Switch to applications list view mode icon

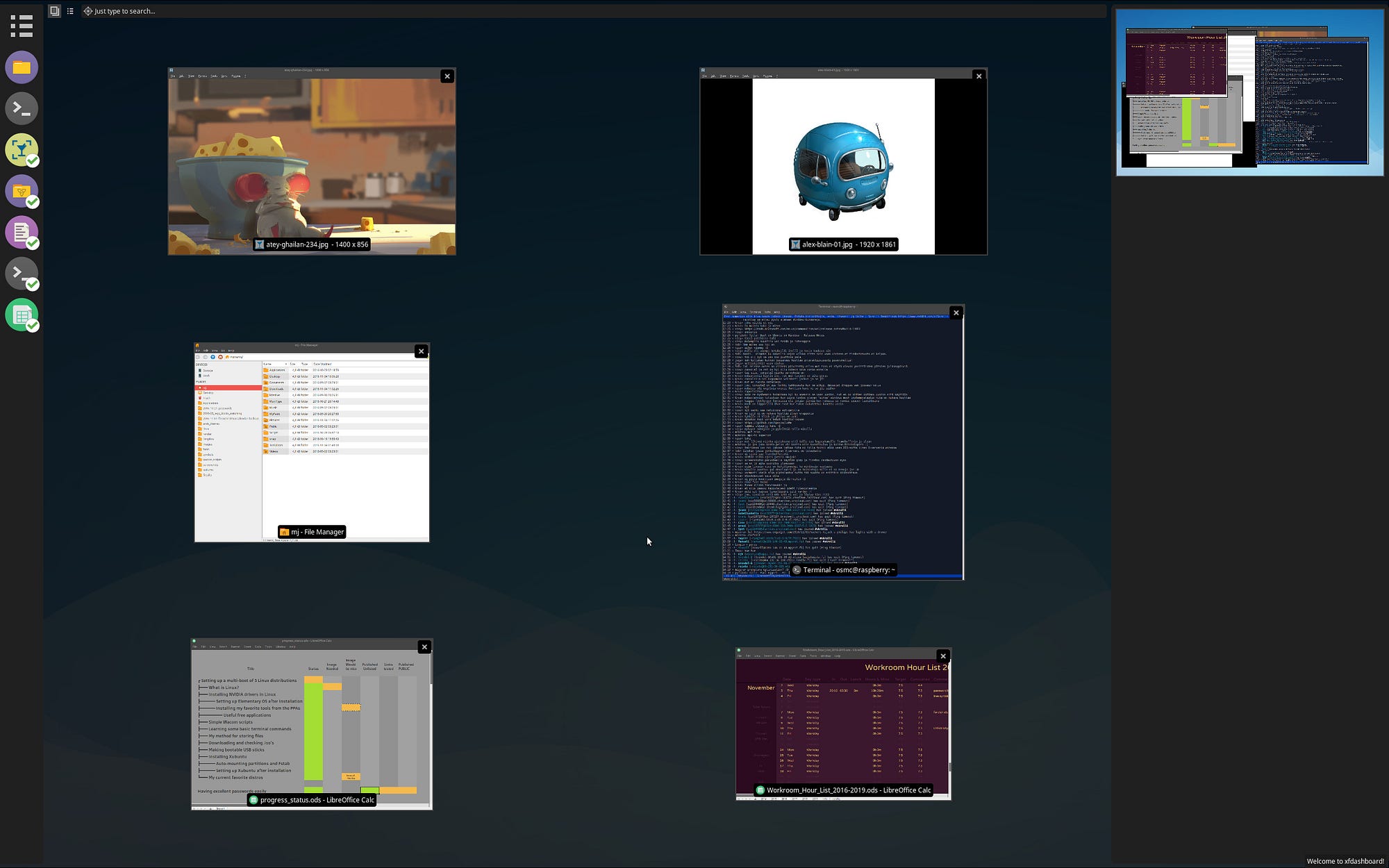pos(70,11)
